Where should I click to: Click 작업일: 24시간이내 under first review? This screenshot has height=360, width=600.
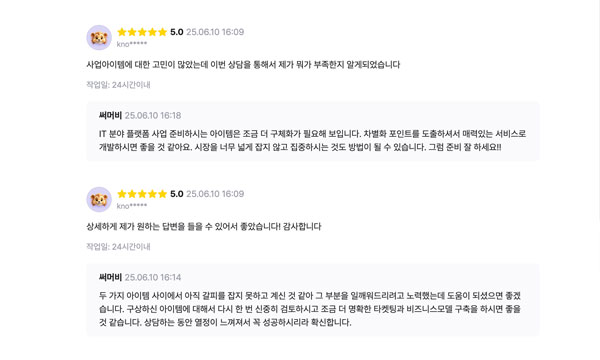(x=118, y=85)
